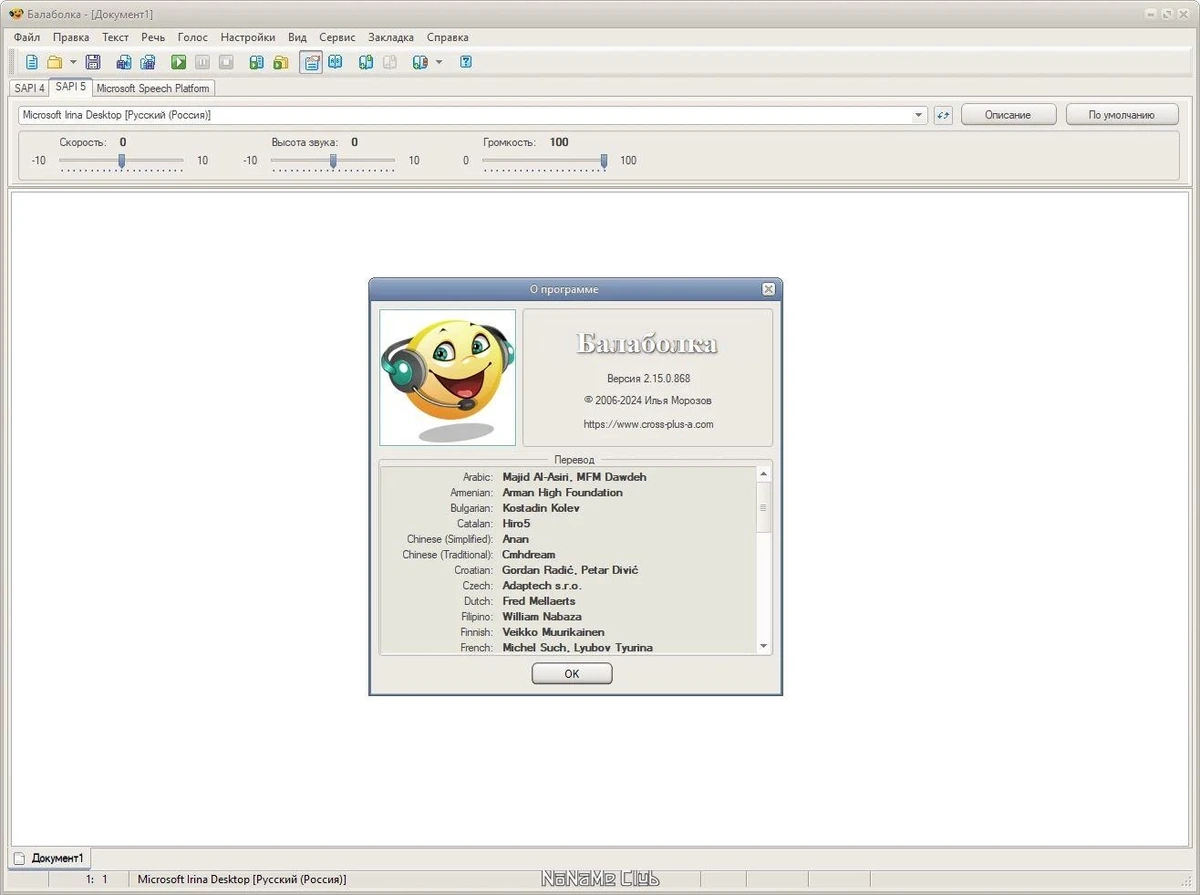Expand the arrow next to the Open icon
This screenshot has height=895, width=1200.
click(72, 62)
